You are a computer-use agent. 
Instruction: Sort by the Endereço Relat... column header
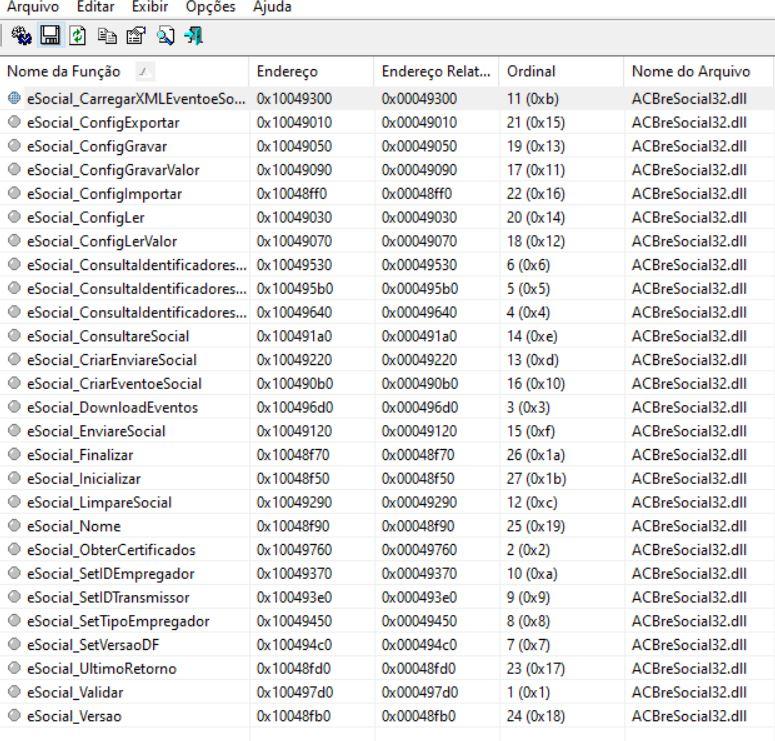(436, 72)
